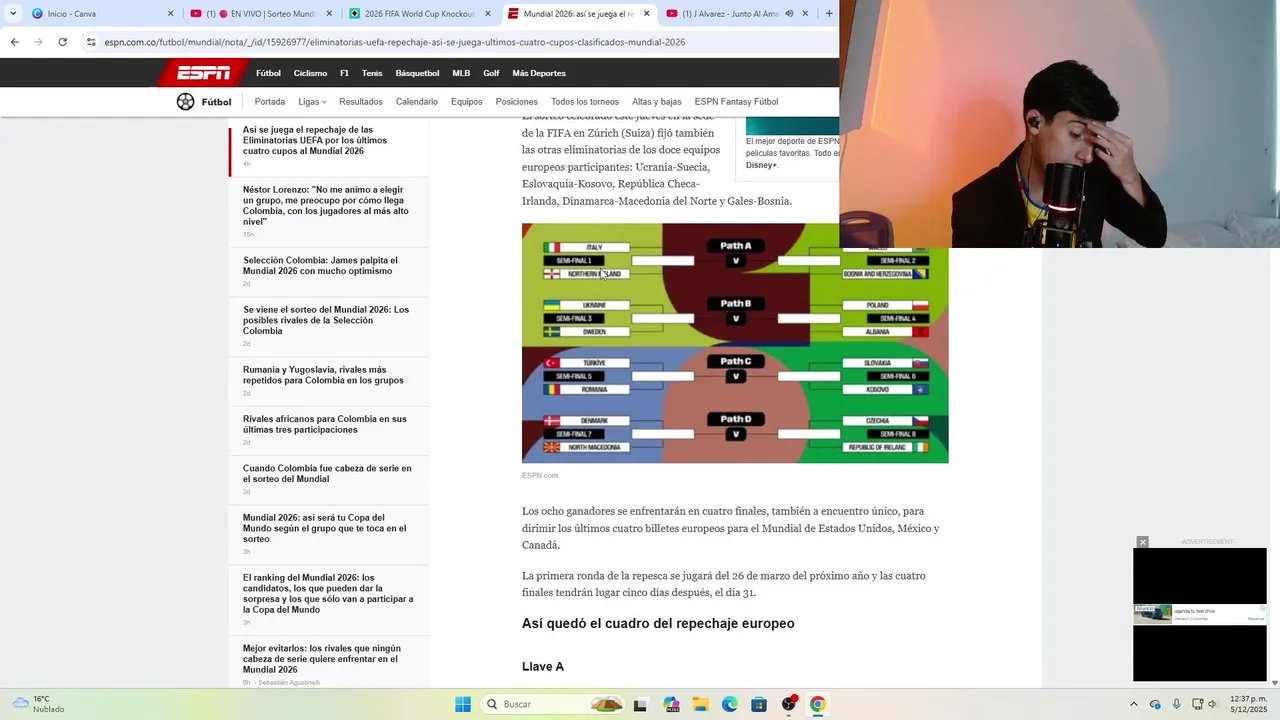This screenshot has width=1280, height=720.
Task: Open the OBS icon in taskbar
Action: point(789,704)
